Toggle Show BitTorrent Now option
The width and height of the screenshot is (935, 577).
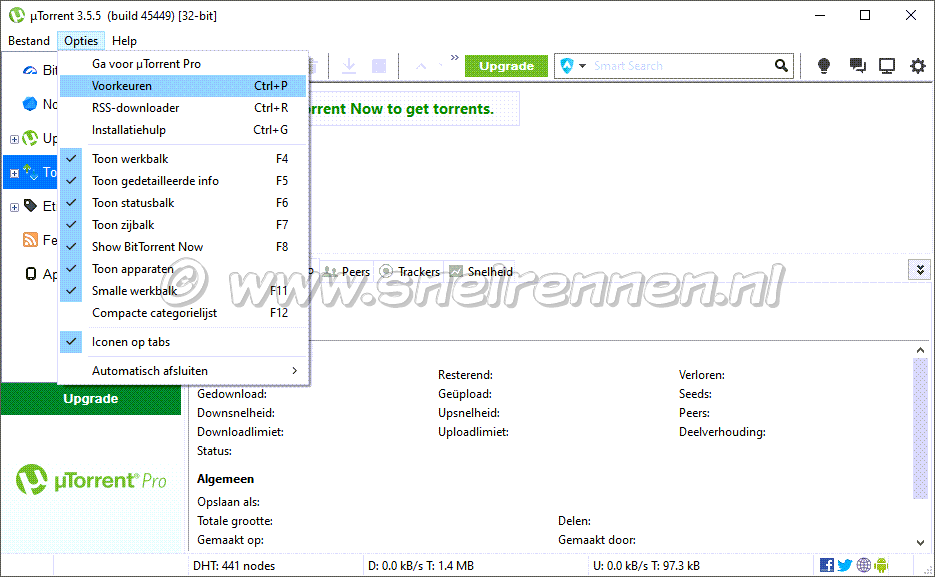pos(183,247)
